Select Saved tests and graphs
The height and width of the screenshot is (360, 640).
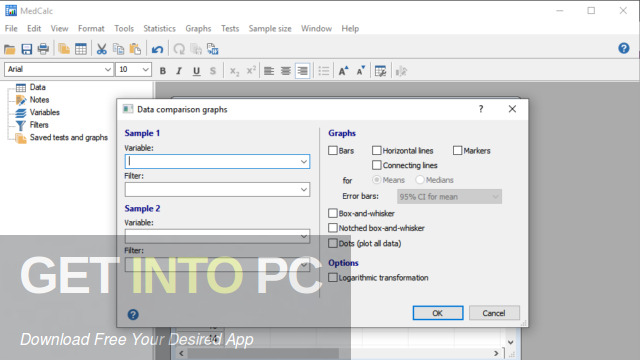[x=69, y=138]
